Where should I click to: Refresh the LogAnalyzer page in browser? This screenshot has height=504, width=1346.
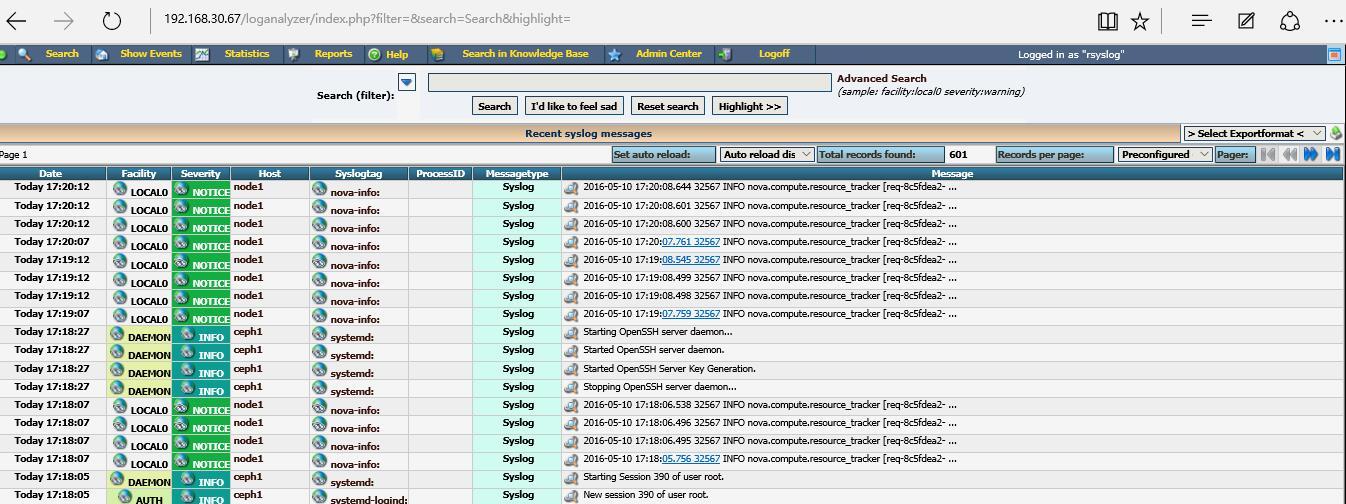point(112,20)
